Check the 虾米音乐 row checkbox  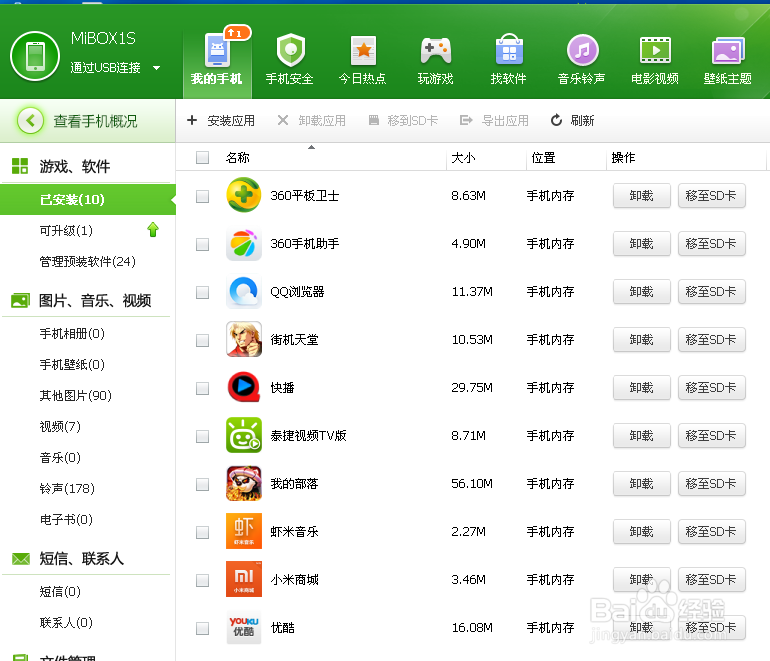[202, 532]
